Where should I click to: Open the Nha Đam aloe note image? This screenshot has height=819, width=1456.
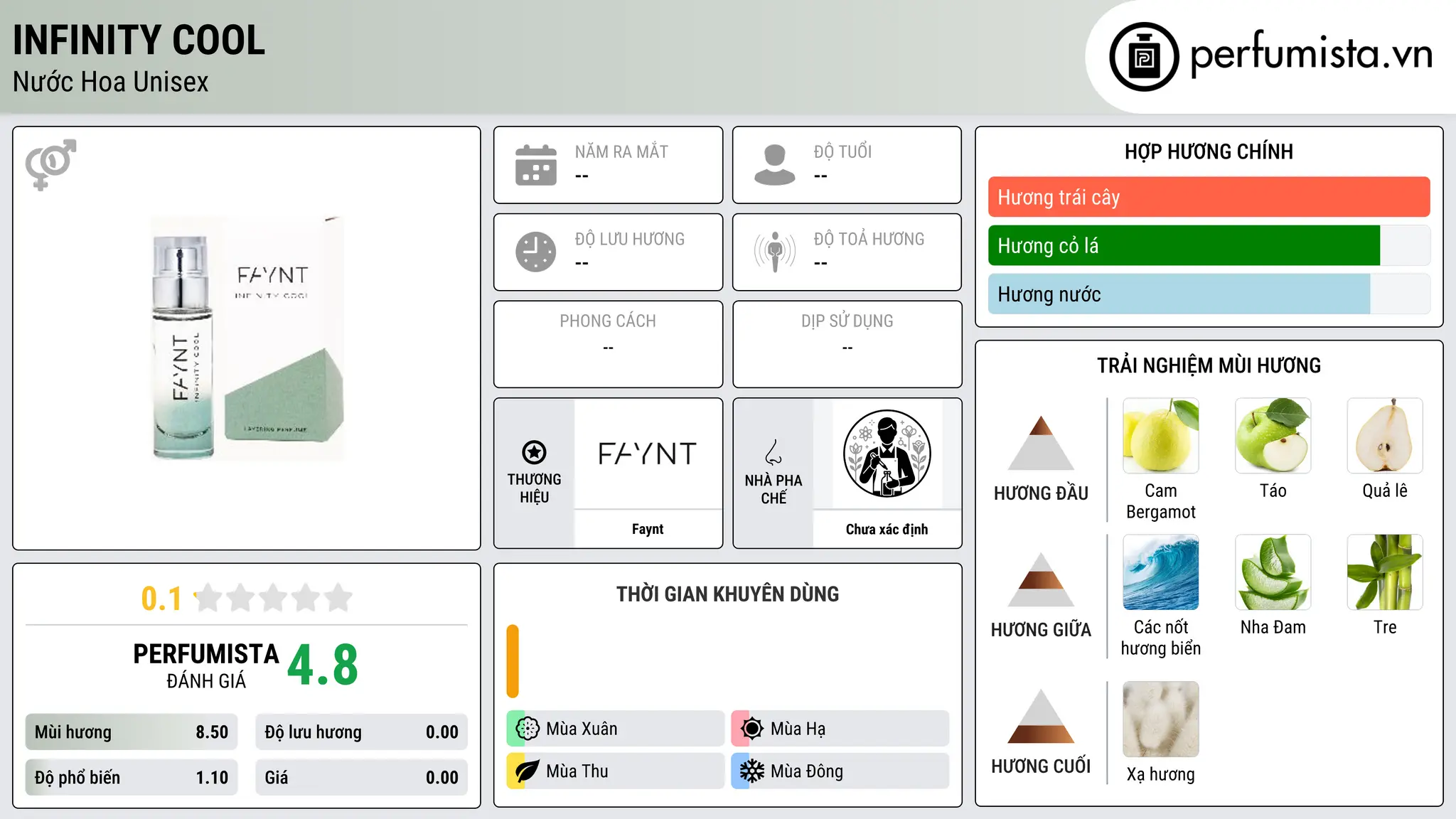tap(1273, 572)
